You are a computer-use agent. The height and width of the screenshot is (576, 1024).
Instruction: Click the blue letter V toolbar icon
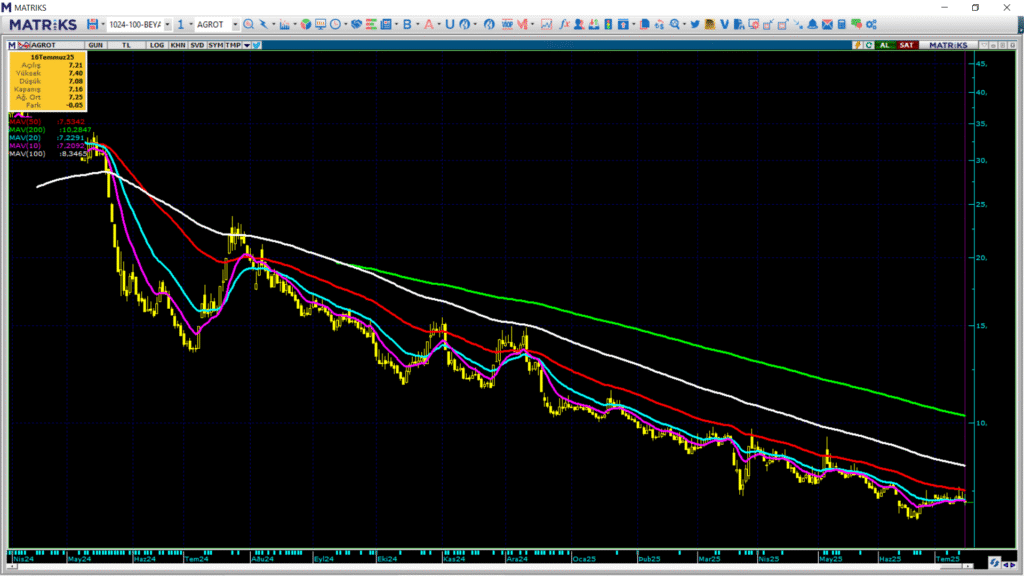pyautogui.click(x=724, y=24)
